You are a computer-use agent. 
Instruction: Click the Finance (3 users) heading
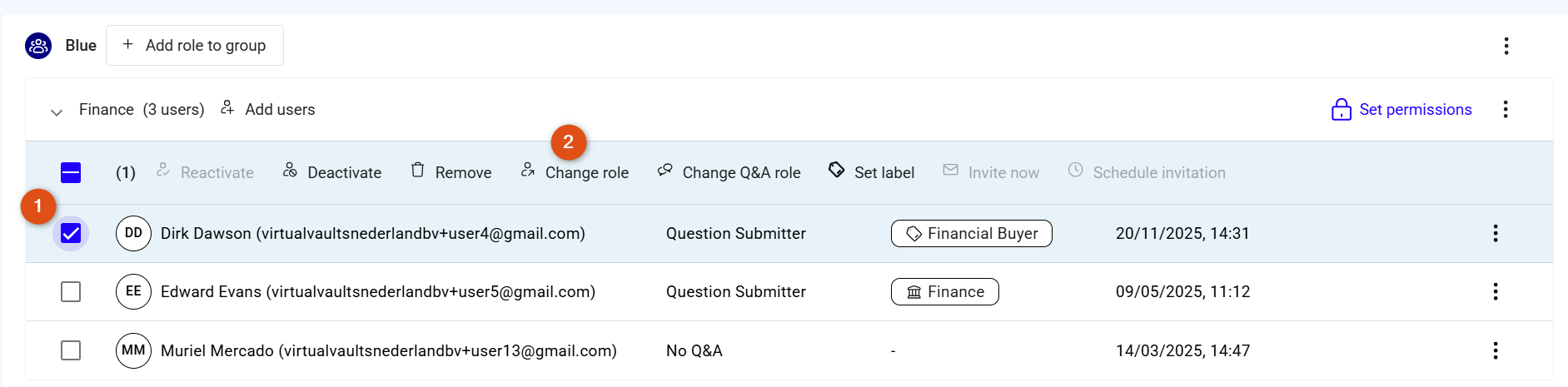[142, 110]
